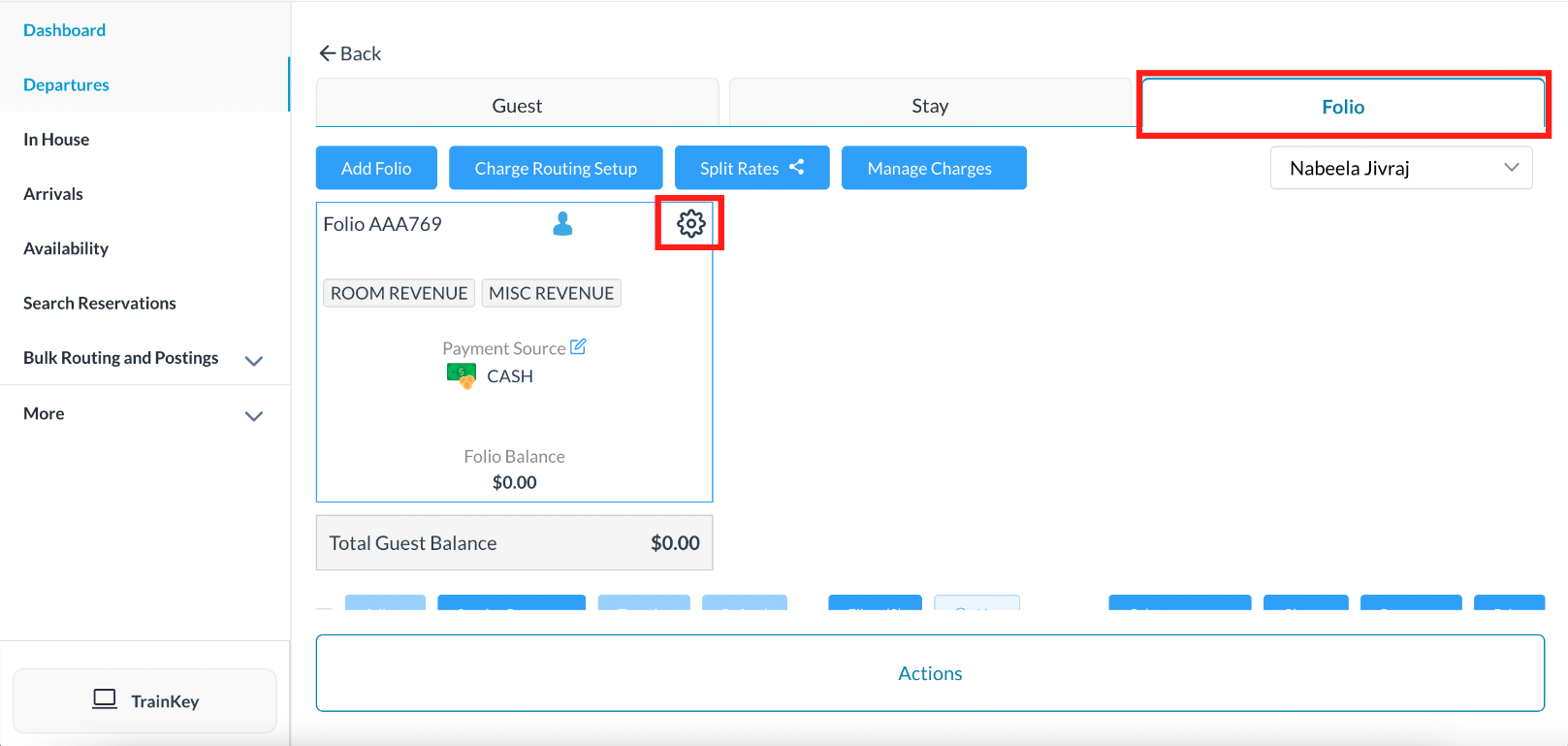The height and width of the screenshot is (746, 1568).
Task: Click the ROOM REVENUE tag
Action: [x=399, y=293]
